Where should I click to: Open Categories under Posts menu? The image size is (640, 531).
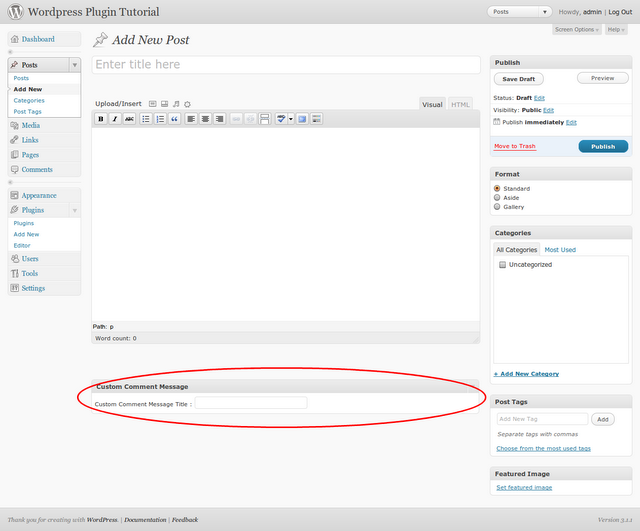click(x=29, y=100)
